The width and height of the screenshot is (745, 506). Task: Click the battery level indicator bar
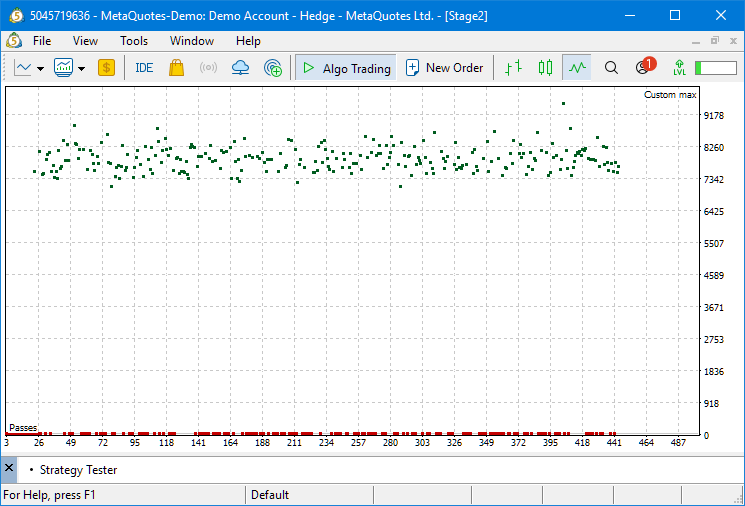tap(714, 68)
